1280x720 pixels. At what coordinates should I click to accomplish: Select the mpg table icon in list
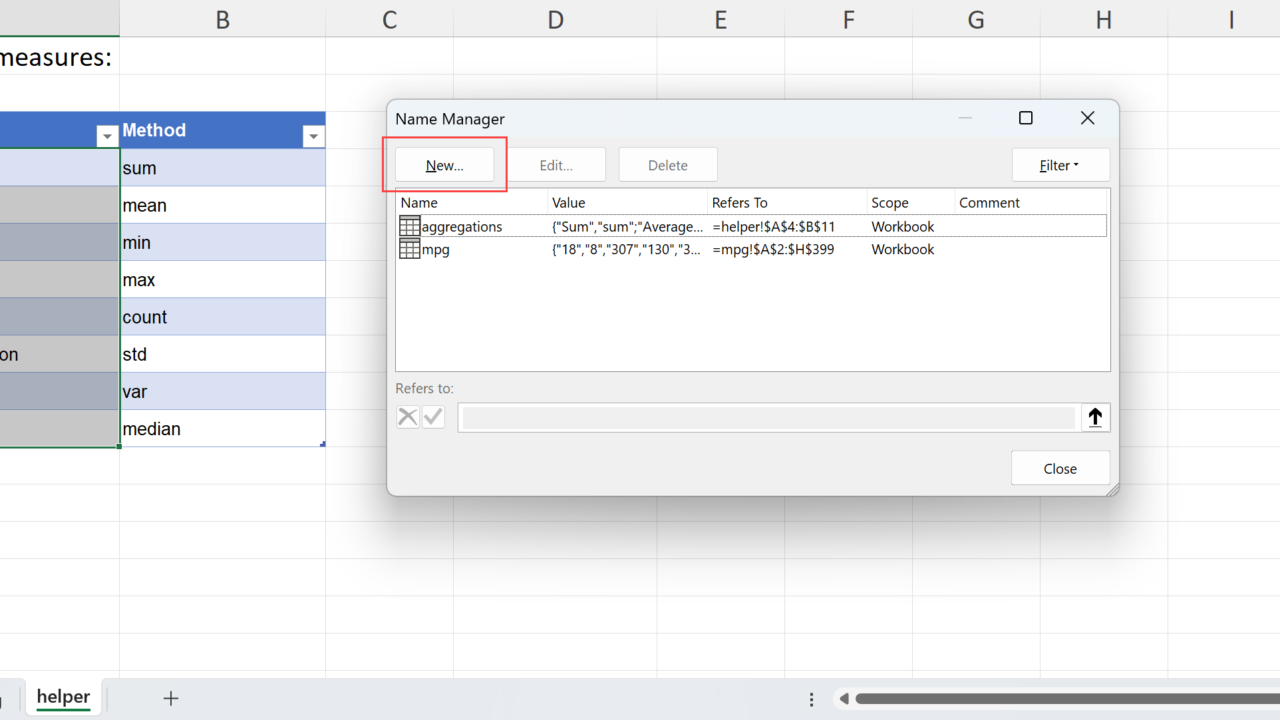pos(409,250)
